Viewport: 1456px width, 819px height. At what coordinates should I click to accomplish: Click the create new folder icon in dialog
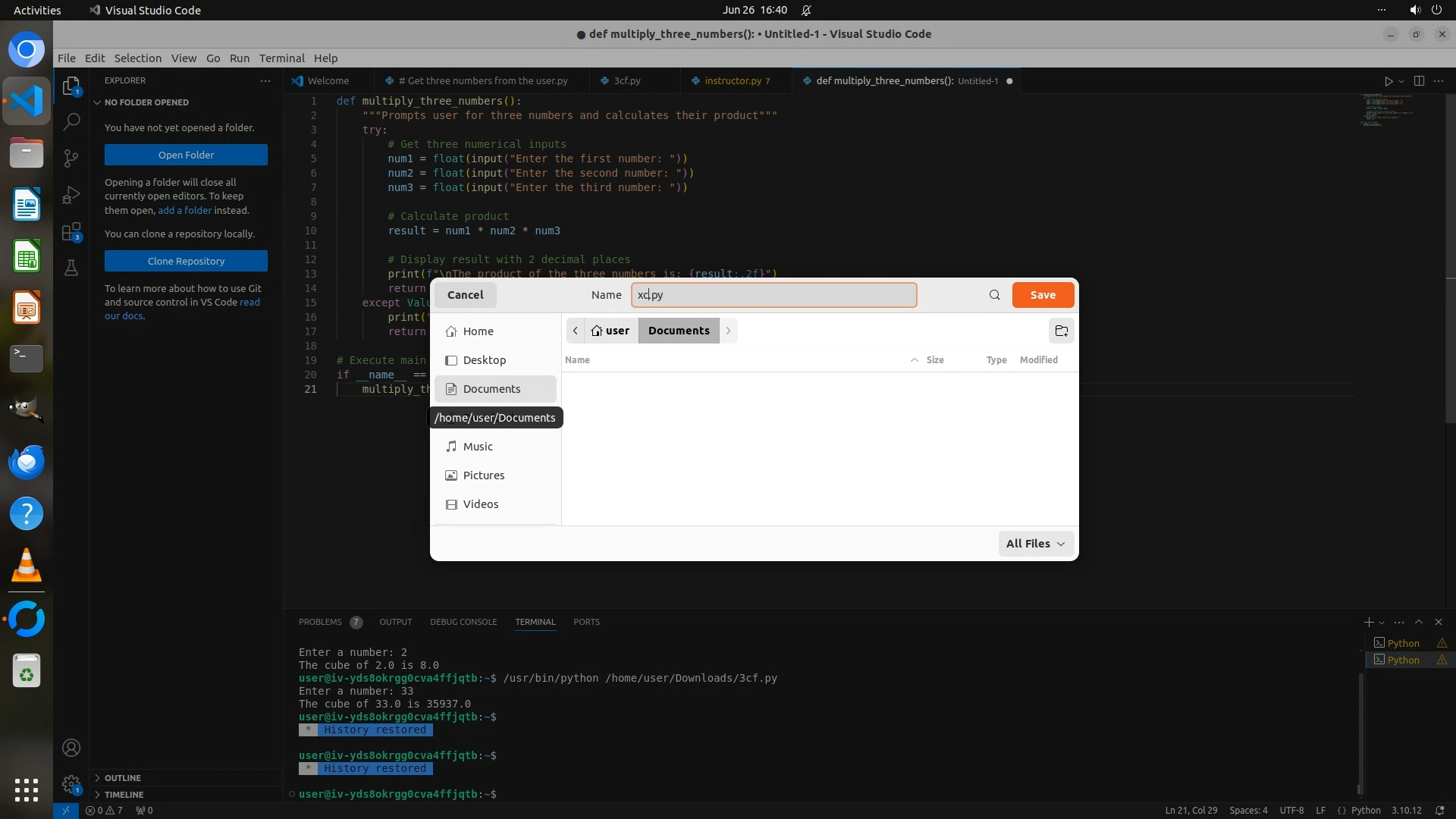pos(1061,331)
